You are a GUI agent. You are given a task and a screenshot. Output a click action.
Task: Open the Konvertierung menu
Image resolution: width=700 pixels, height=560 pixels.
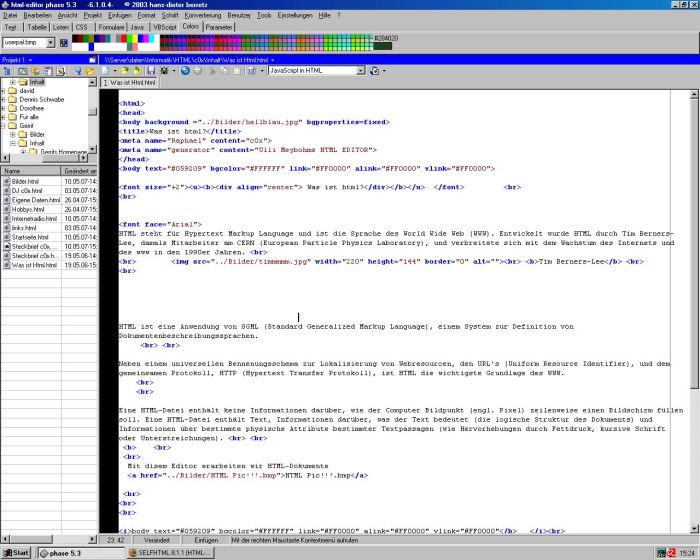(203, 16)
